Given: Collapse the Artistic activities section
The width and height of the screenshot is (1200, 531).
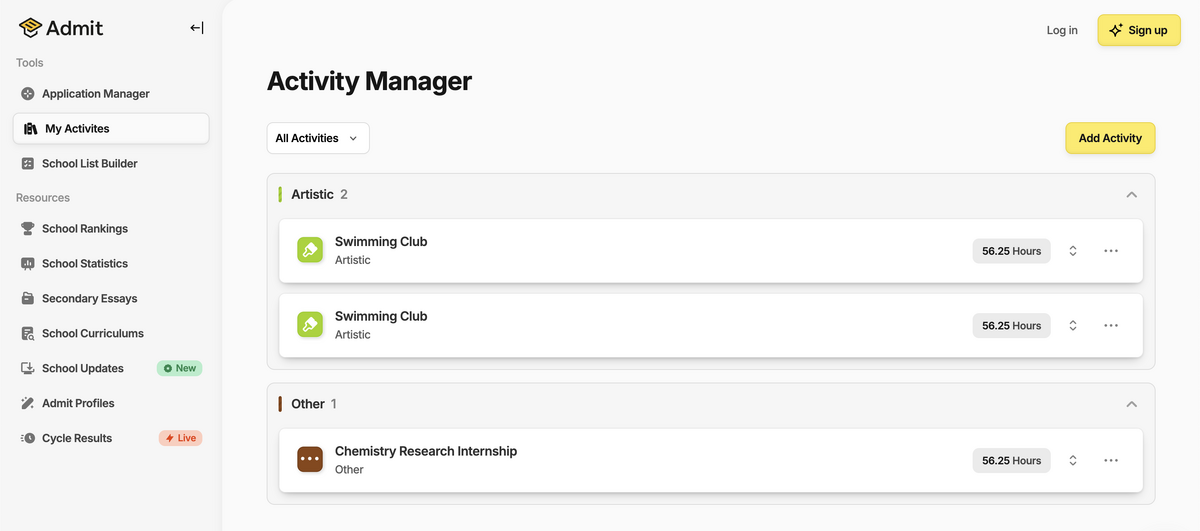Looking at the screenshot, I should 1132,194.
